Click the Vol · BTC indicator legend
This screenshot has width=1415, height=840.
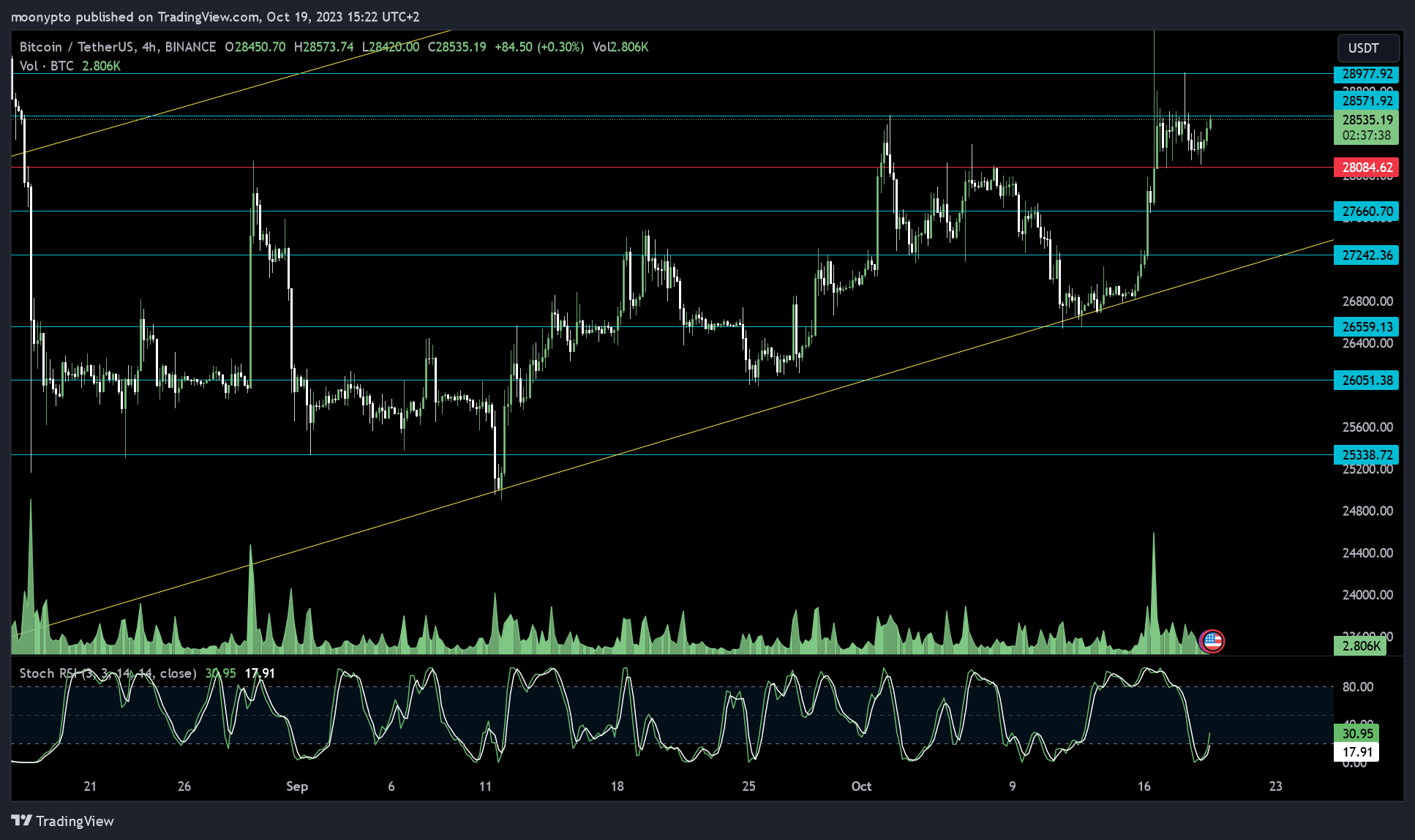click(x=46, y=66)
